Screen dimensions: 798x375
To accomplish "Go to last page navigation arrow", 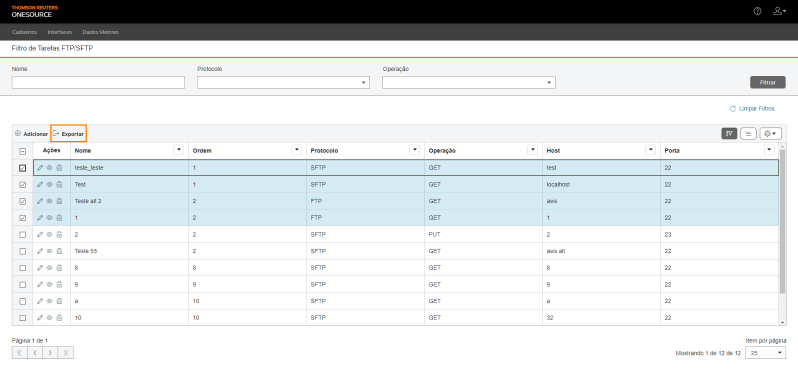I will 66,353.
